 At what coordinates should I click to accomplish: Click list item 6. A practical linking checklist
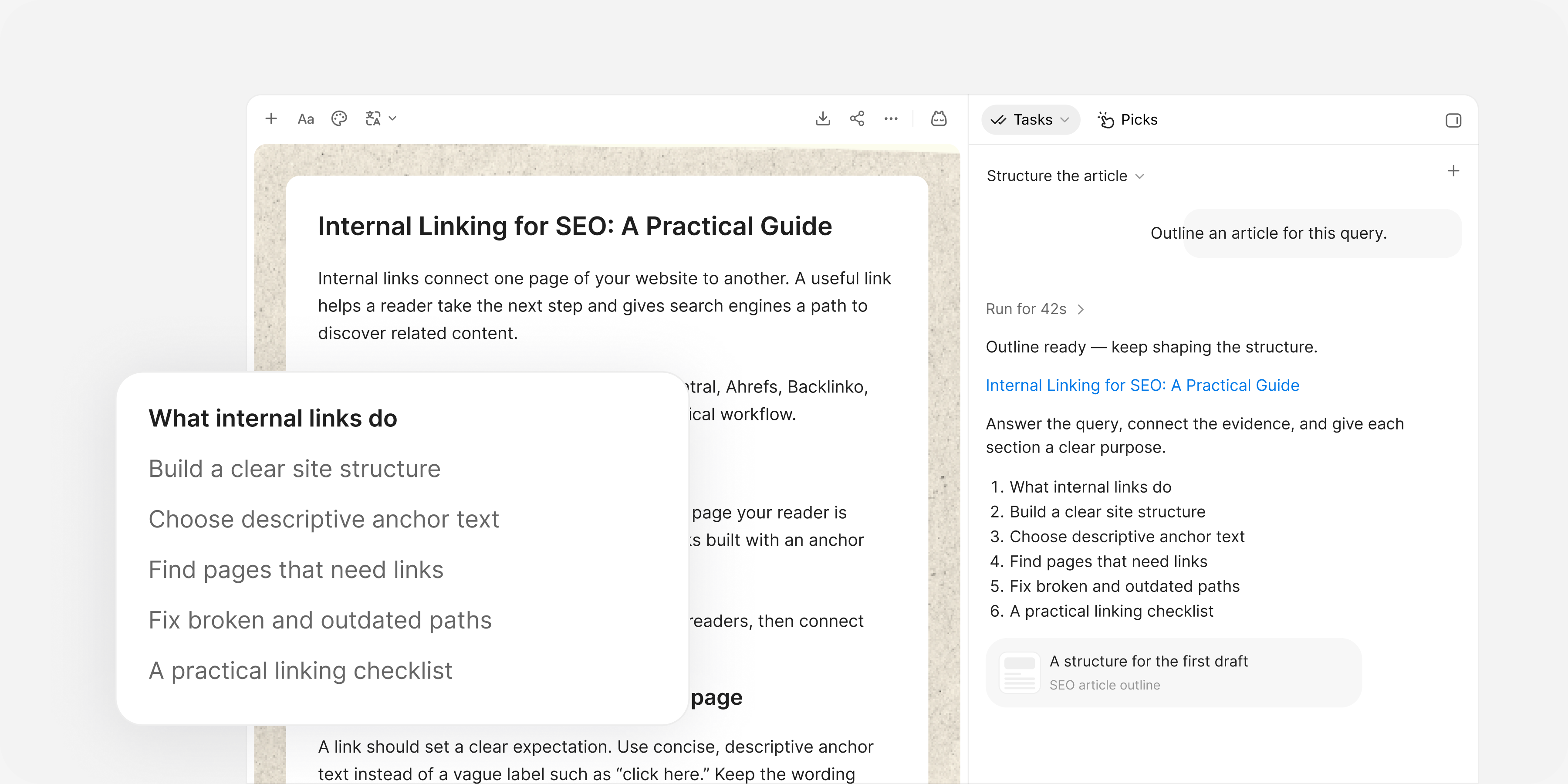click(x=1102, y=611)
